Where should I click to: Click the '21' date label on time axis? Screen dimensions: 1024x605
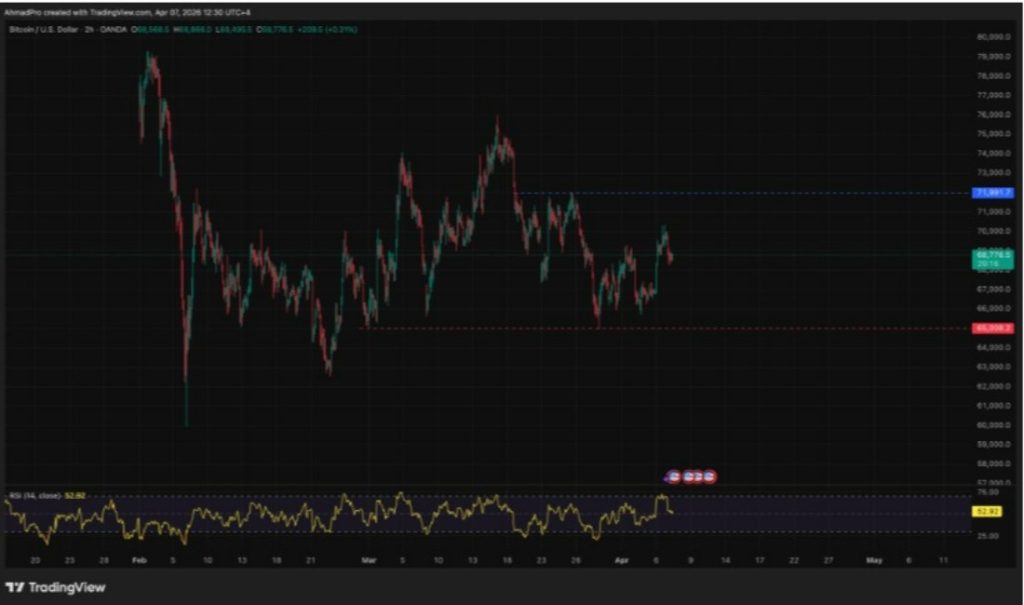coord(311,561)
